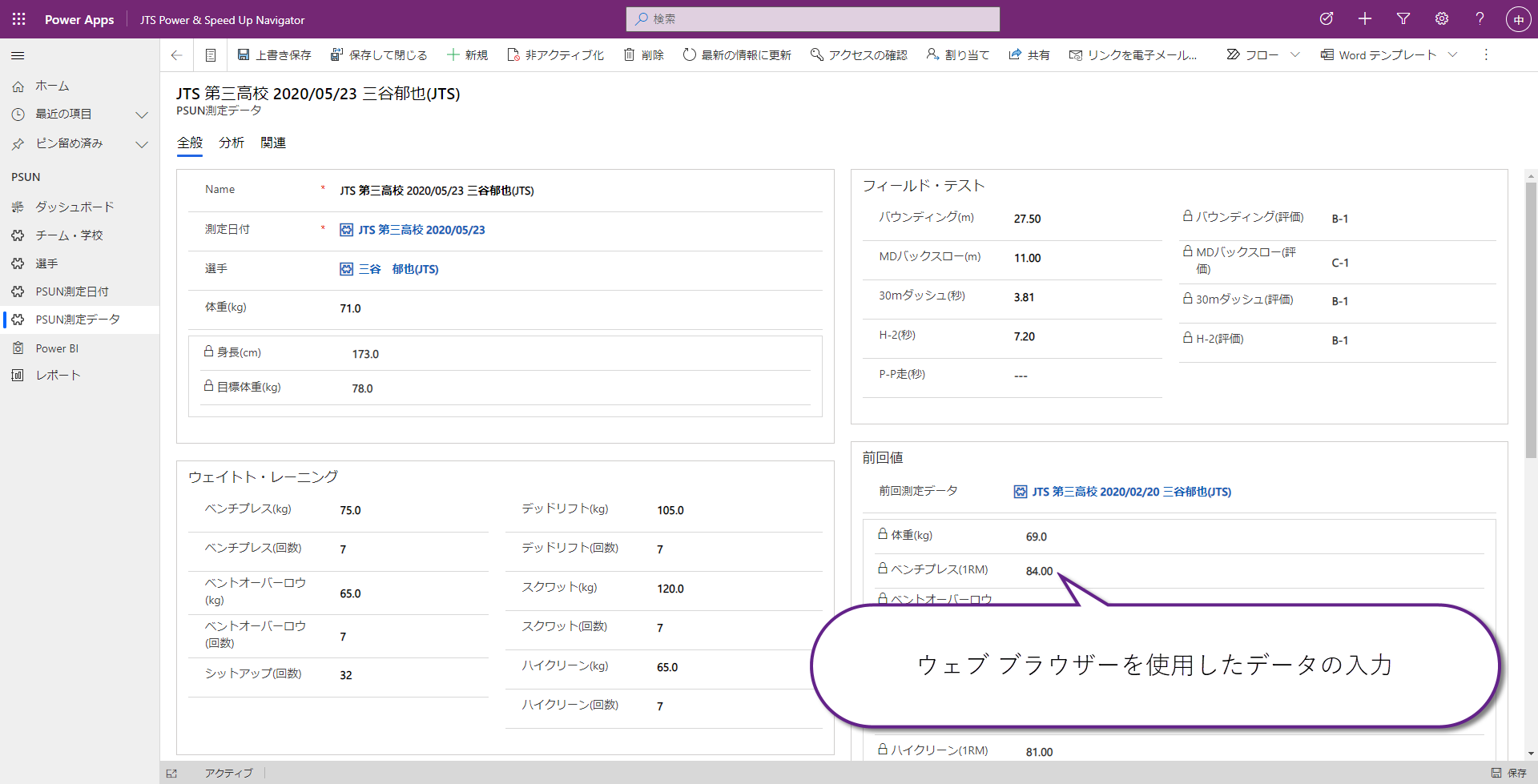
Task: Open the 三谷 郁也(JTS) player record
Action: pyautogui.click(x=398, y=269)
